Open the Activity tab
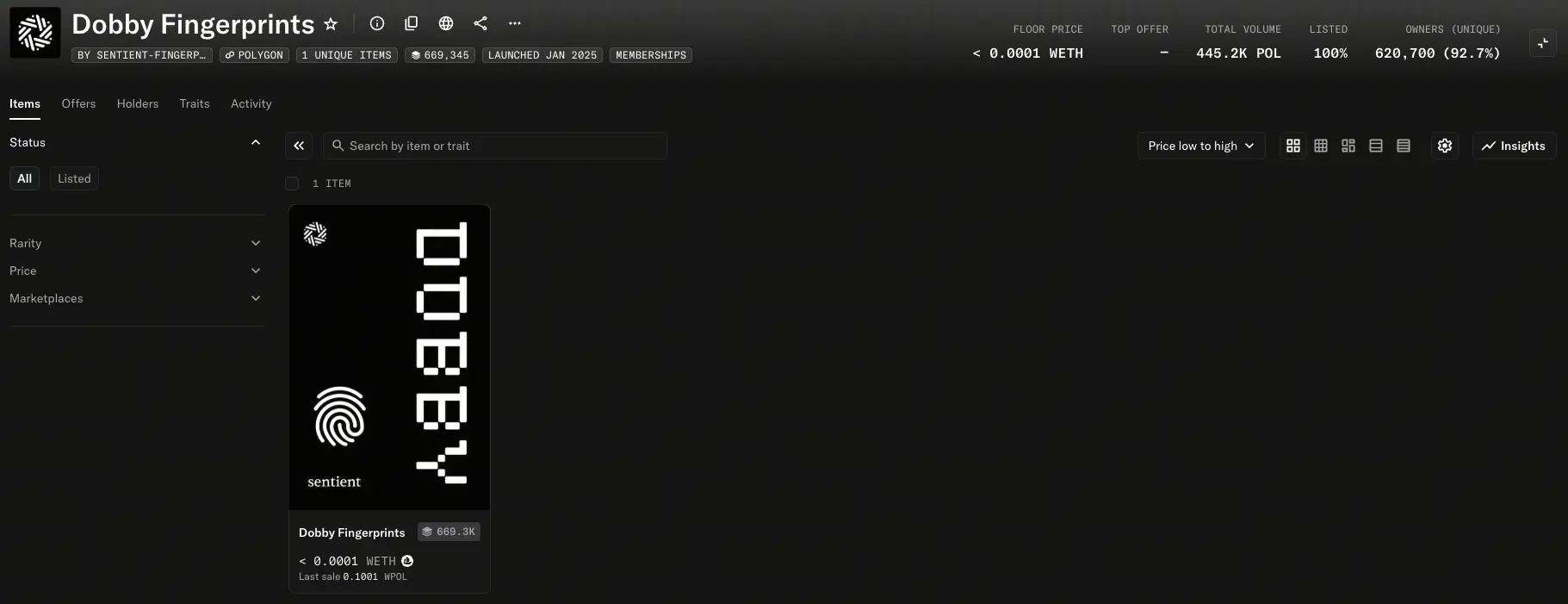This screenshot has width=1568, height=604. click(x=251, y=103)
